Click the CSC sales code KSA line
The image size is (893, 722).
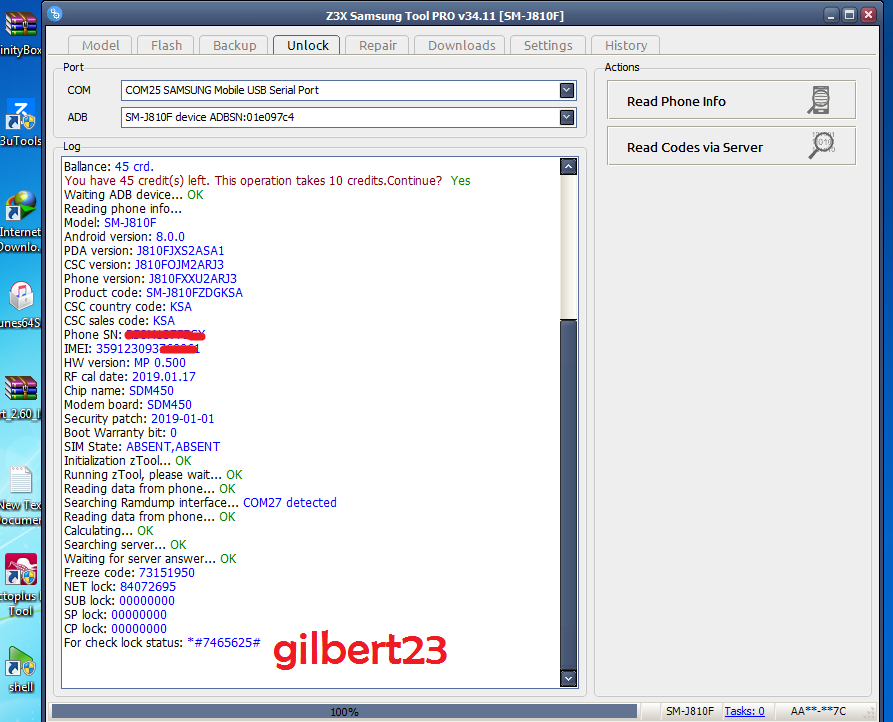120,321
